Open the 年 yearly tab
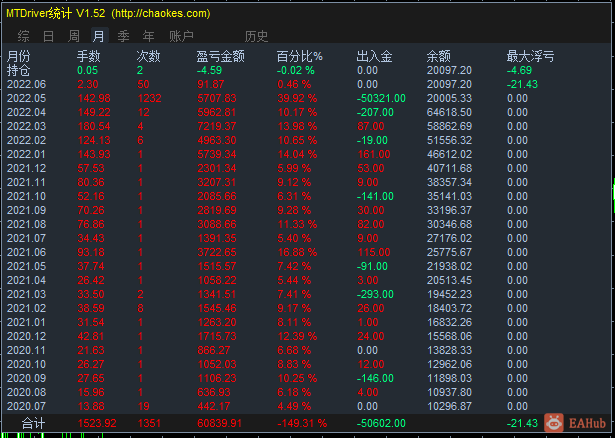Viewport: 615px width, 438px height. tap(148, 36)
